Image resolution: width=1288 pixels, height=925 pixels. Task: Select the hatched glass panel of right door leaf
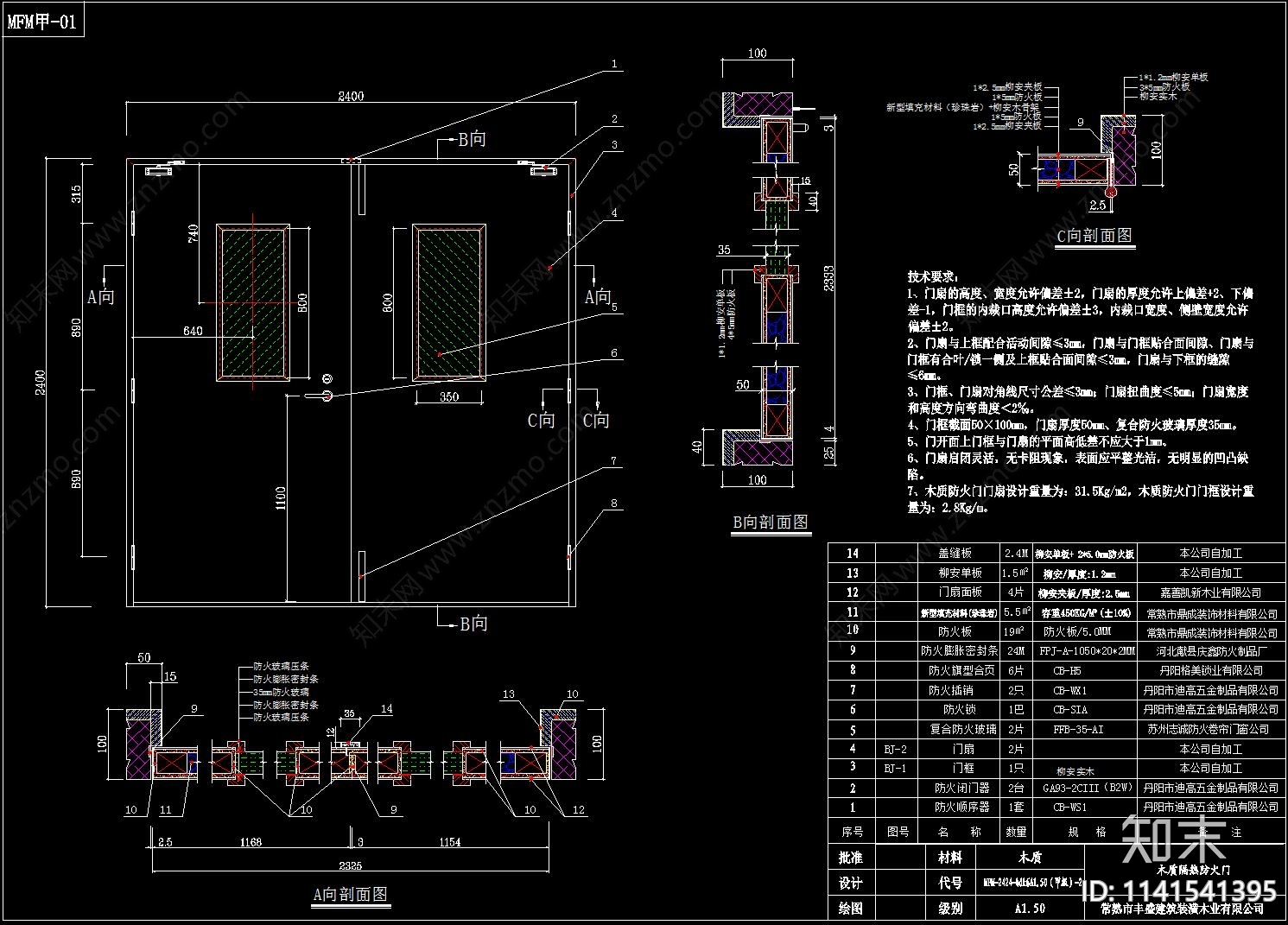click(x=448, y=301)
